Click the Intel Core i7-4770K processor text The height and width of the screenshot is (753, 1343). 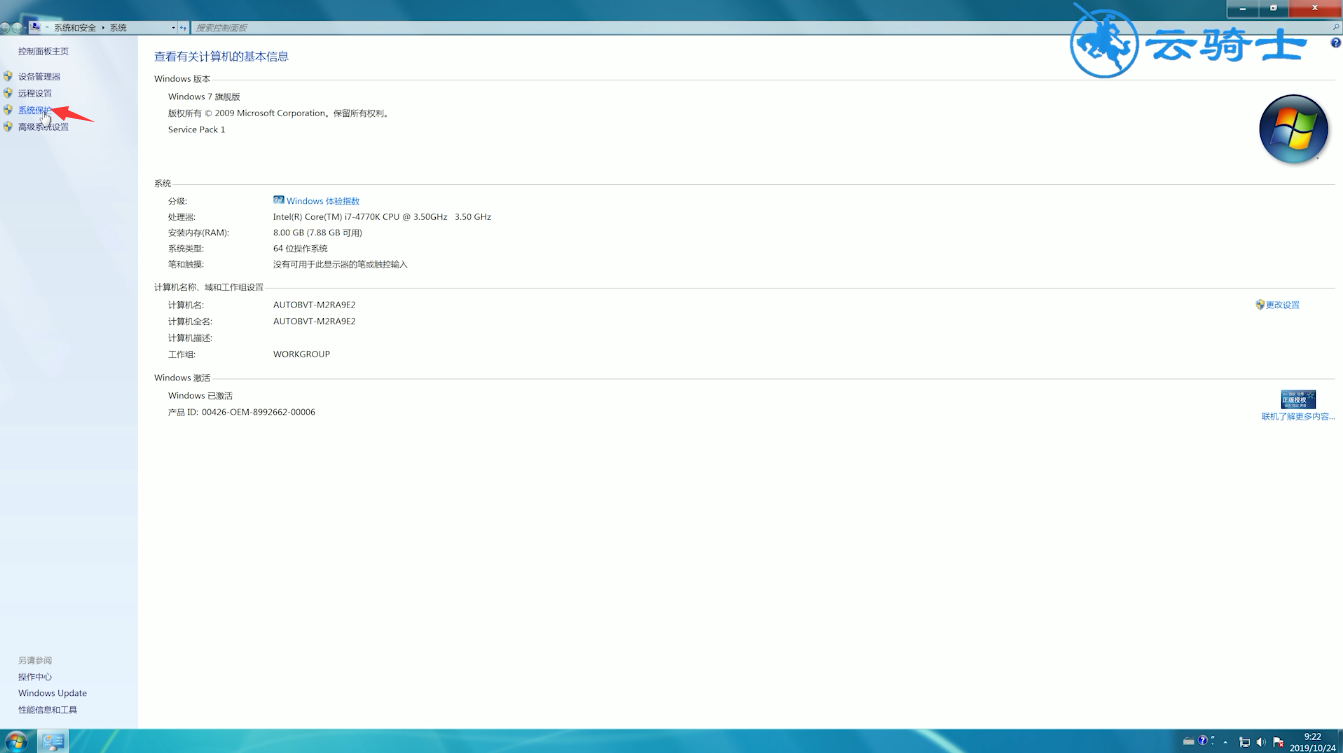point(382,217)
